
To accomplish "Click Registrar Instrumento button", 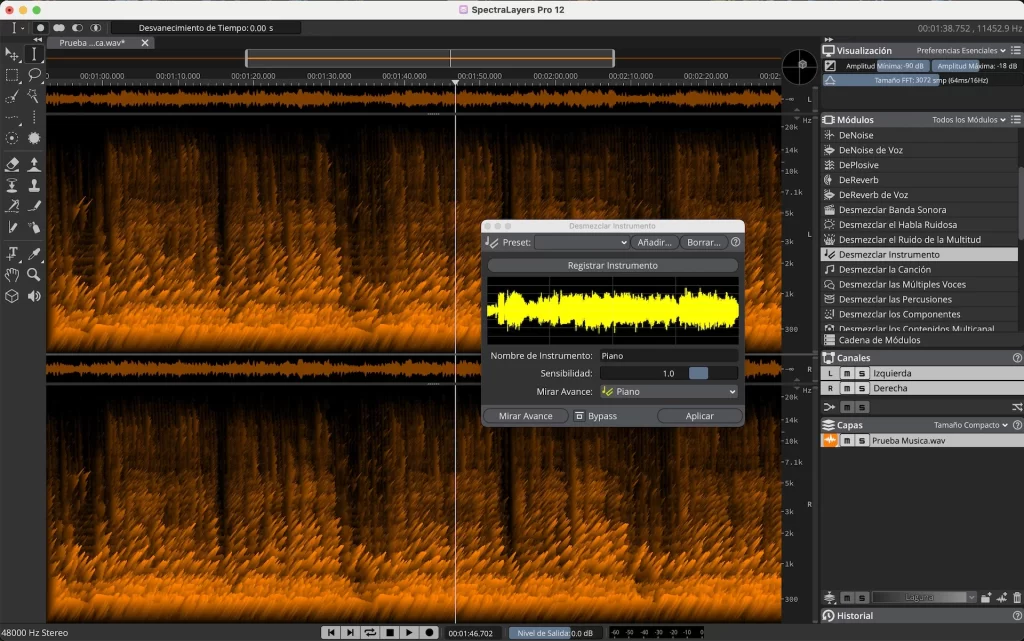I will pyautogui.click(x=612, y=266).
